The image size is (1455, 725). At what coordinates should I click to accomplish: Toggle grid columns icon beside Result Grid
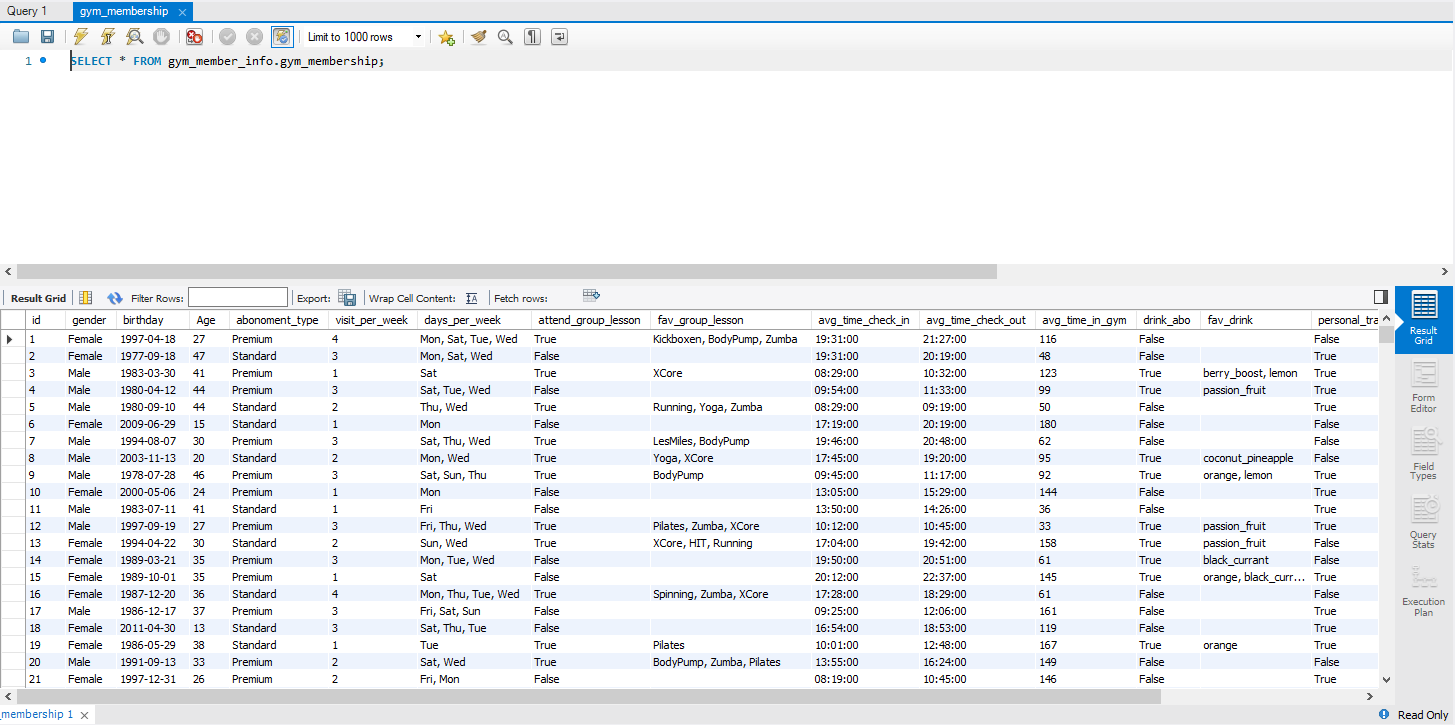click(85, 298)
